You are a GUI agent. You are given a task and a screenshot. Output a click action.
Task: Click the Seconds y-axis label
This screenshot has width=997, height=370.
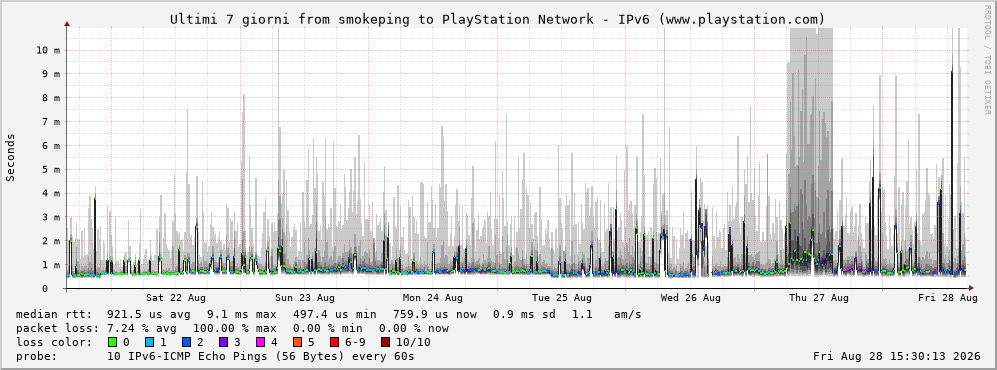[x=10, y=158]
